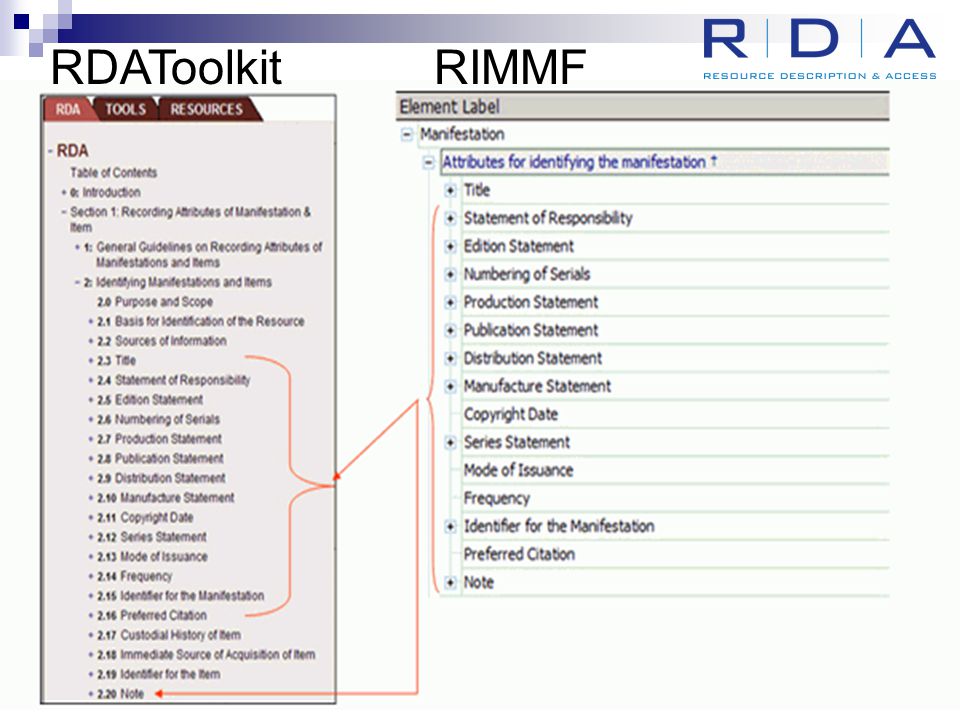Open 2.4 Statement of Responsibility

tap(173, 380)
